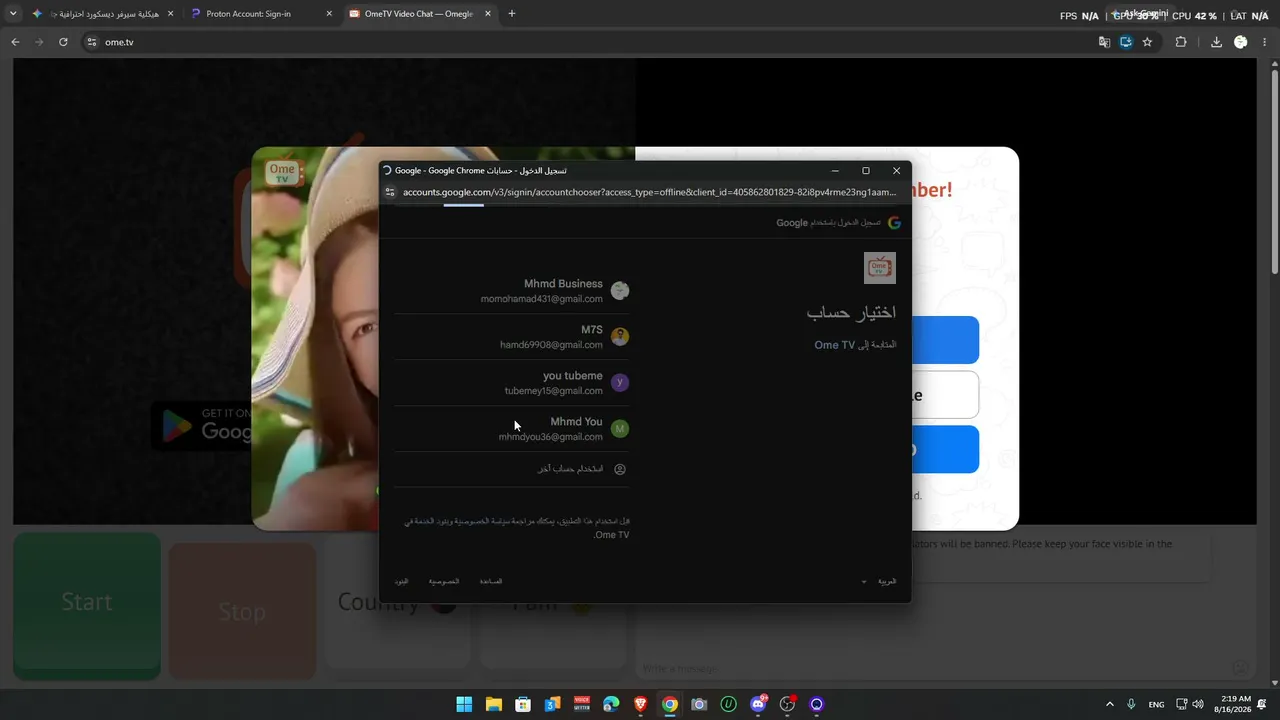The height and width of the screenshot is (720, 1280).
Task: Click the Mhmd Business profile avatar
Action: (620, 291)
